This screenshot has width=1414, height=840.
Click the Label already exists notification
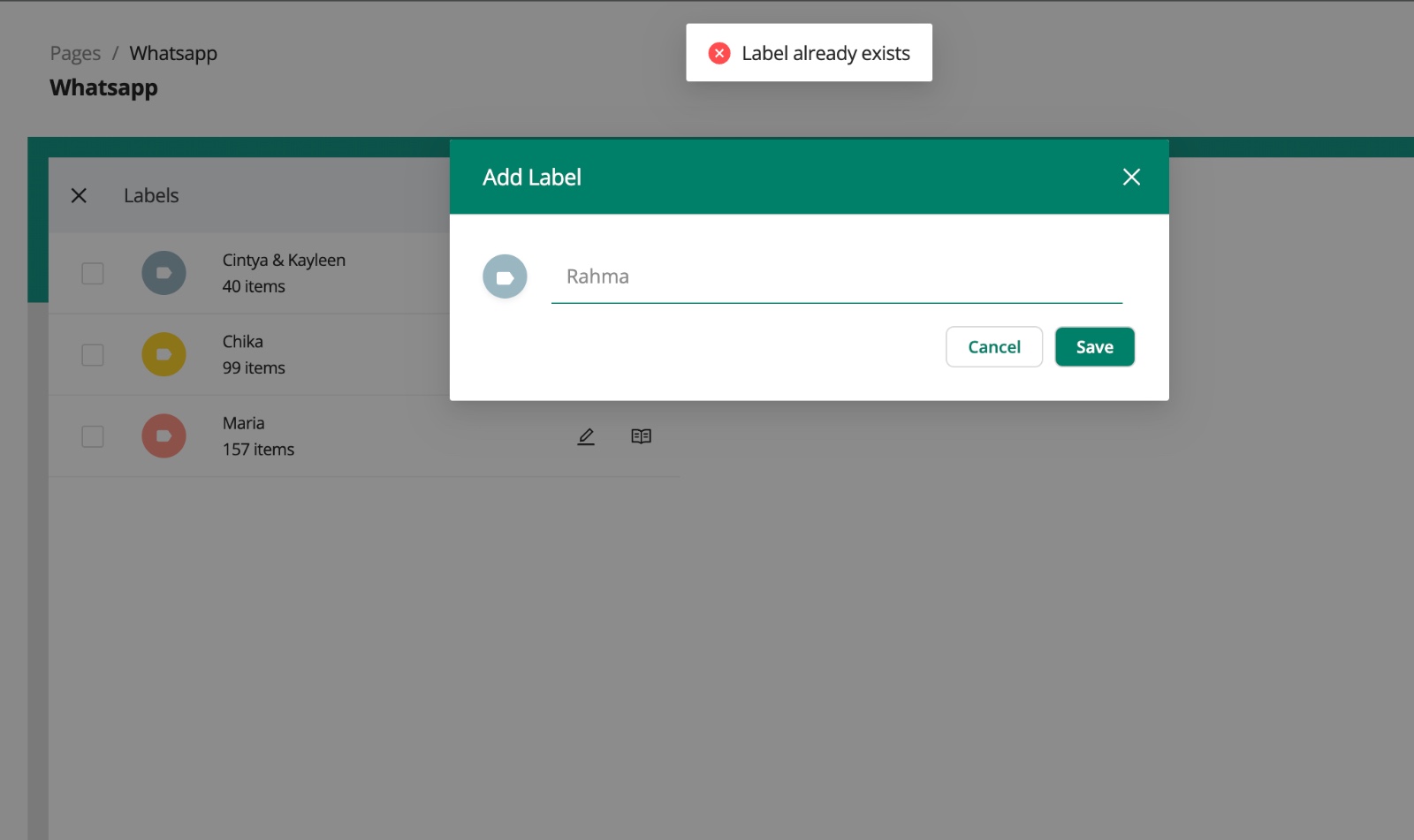point(825,53)
